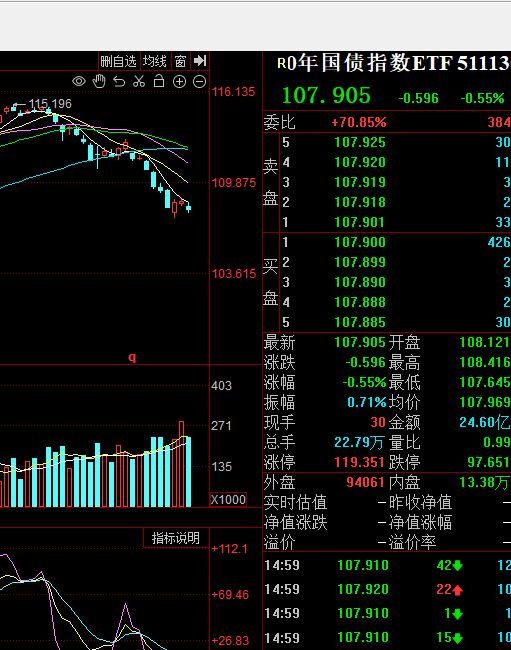Click the 115.196 high price annotation

tap(50, 104)
